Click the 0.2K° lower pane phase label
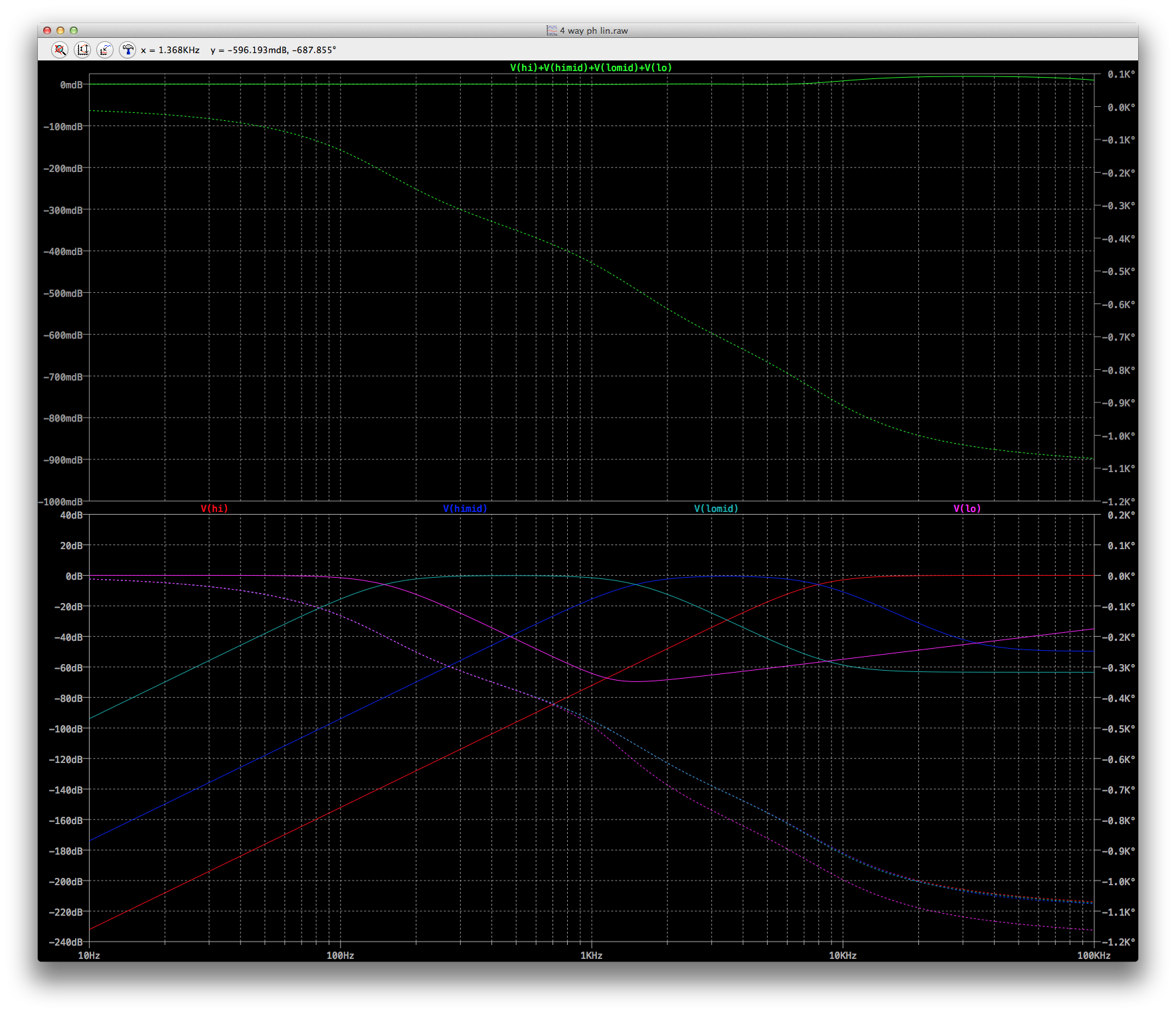This screenshot has height=1014, width=1176. [x=1121, y=515]
